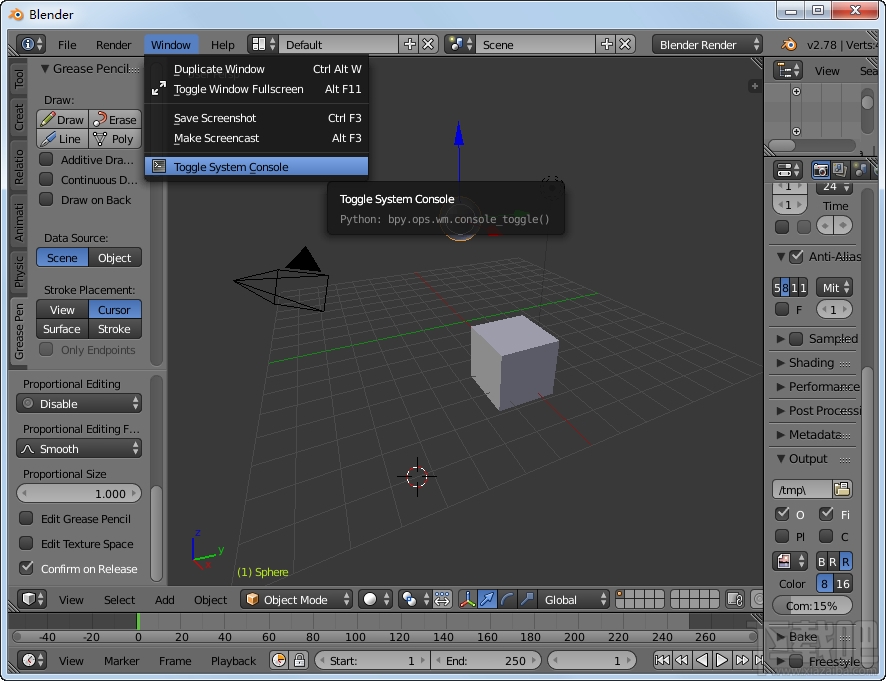
Task: Click the Com:15% compression slider
Action: pyautogui.click(x=812, y=605)
